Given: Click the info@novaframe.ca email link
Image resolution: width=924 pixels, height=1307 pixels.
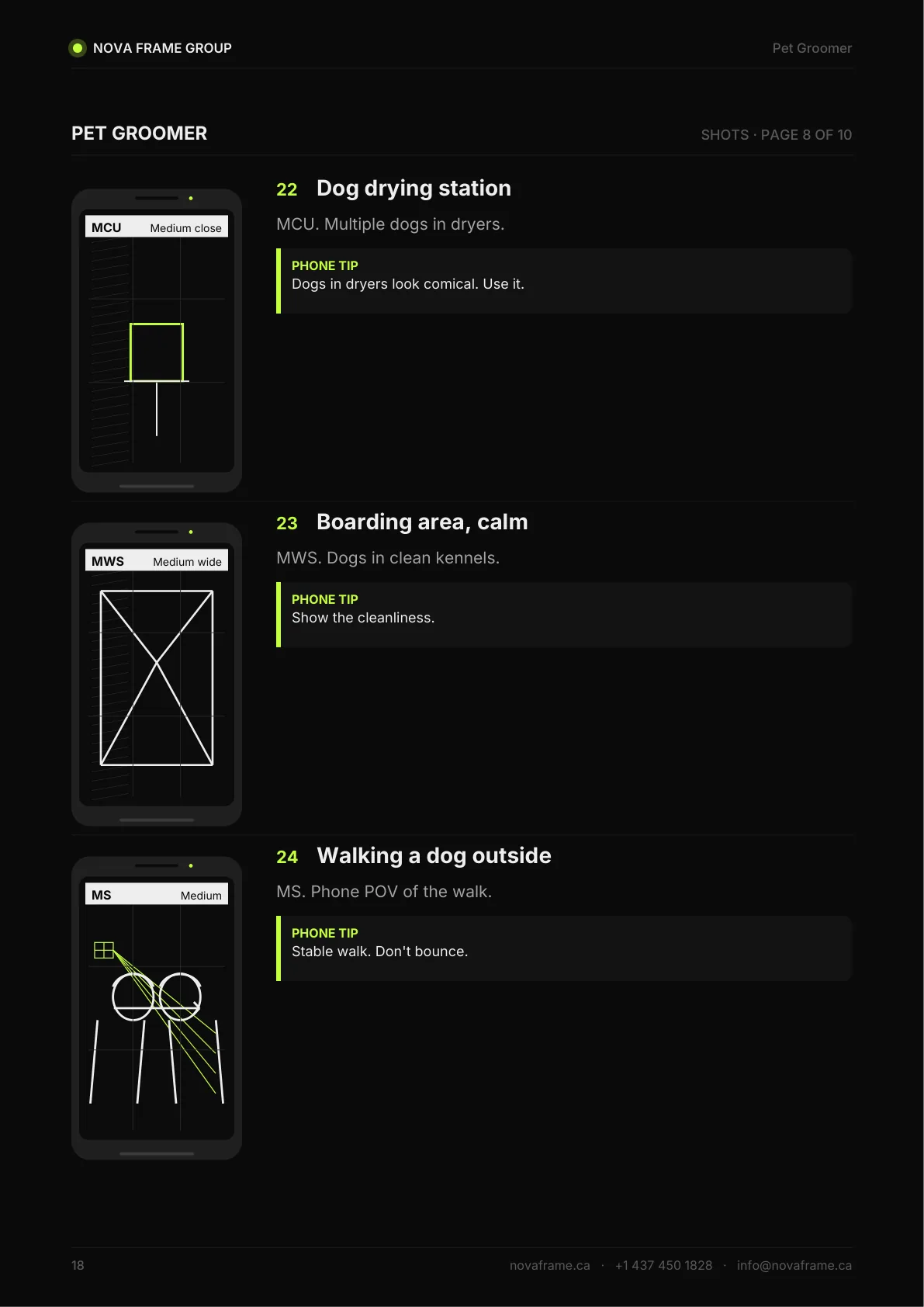Looking at the screenshot, I should click(794, 1265).
